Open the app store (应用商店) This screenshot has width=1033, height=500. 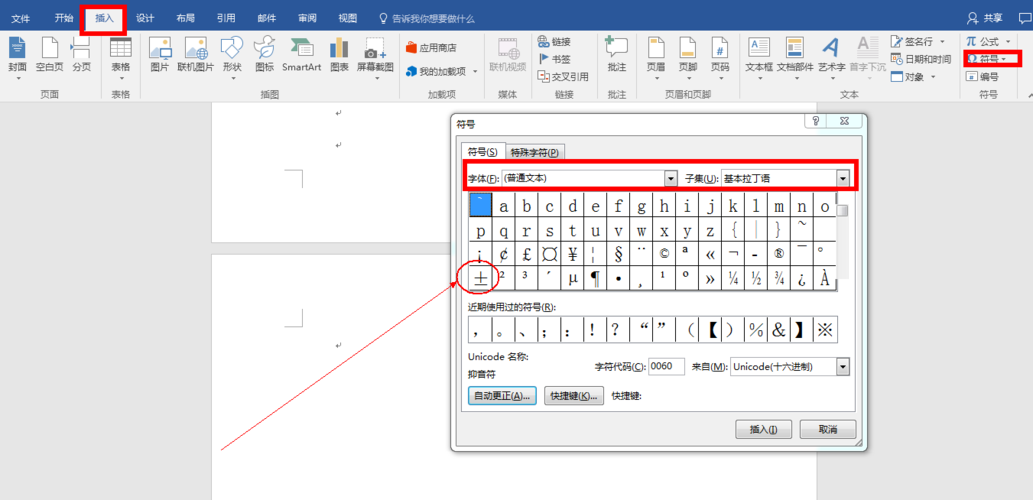[431, 47]
